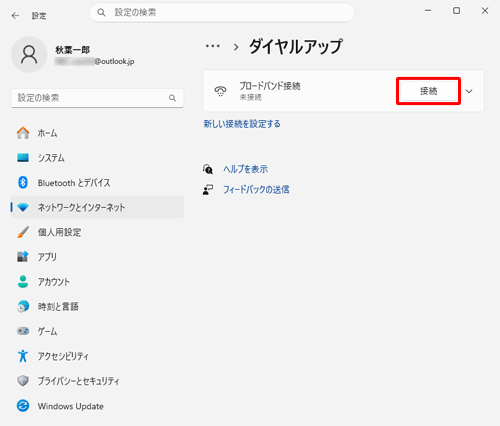Open アプリ settings section
500x426 pixels.
click(97, 257)
